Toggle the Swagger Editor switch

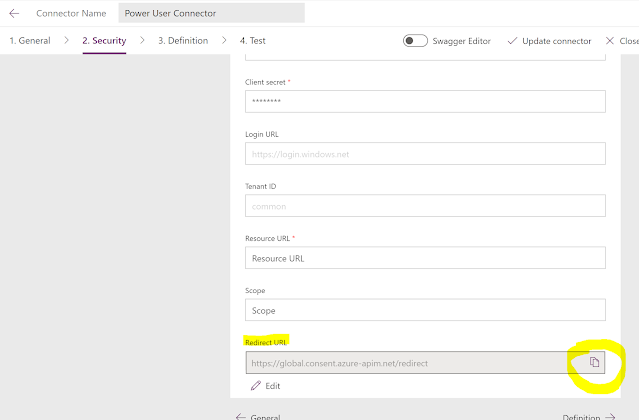pos(415,41)
